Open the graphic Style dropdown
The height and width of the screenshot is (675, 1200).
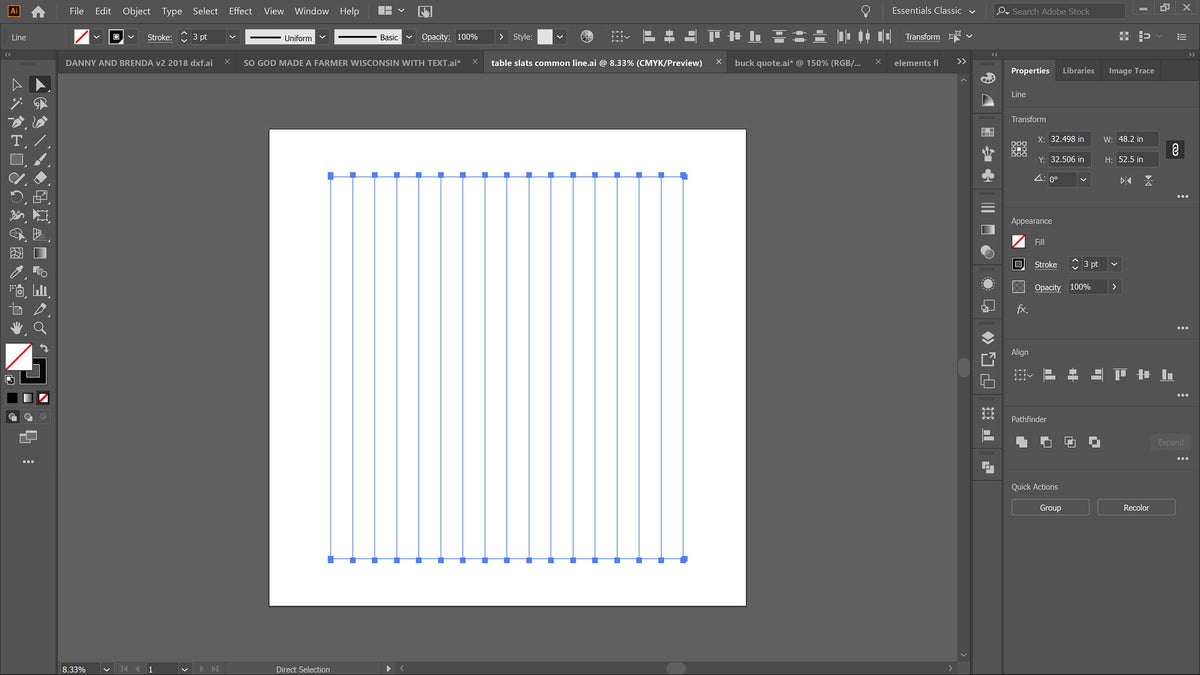[560, 37]
